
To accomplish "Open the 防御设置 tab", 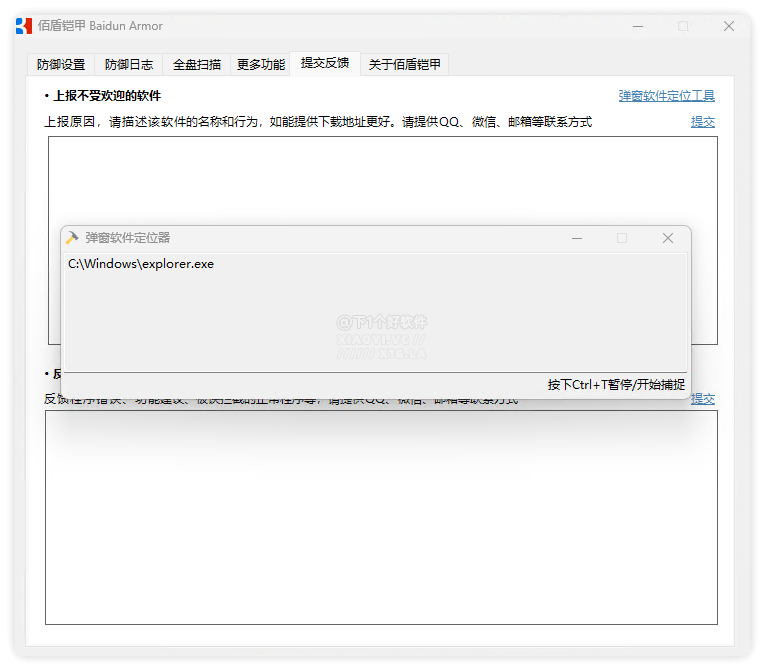I will point(61,64).
